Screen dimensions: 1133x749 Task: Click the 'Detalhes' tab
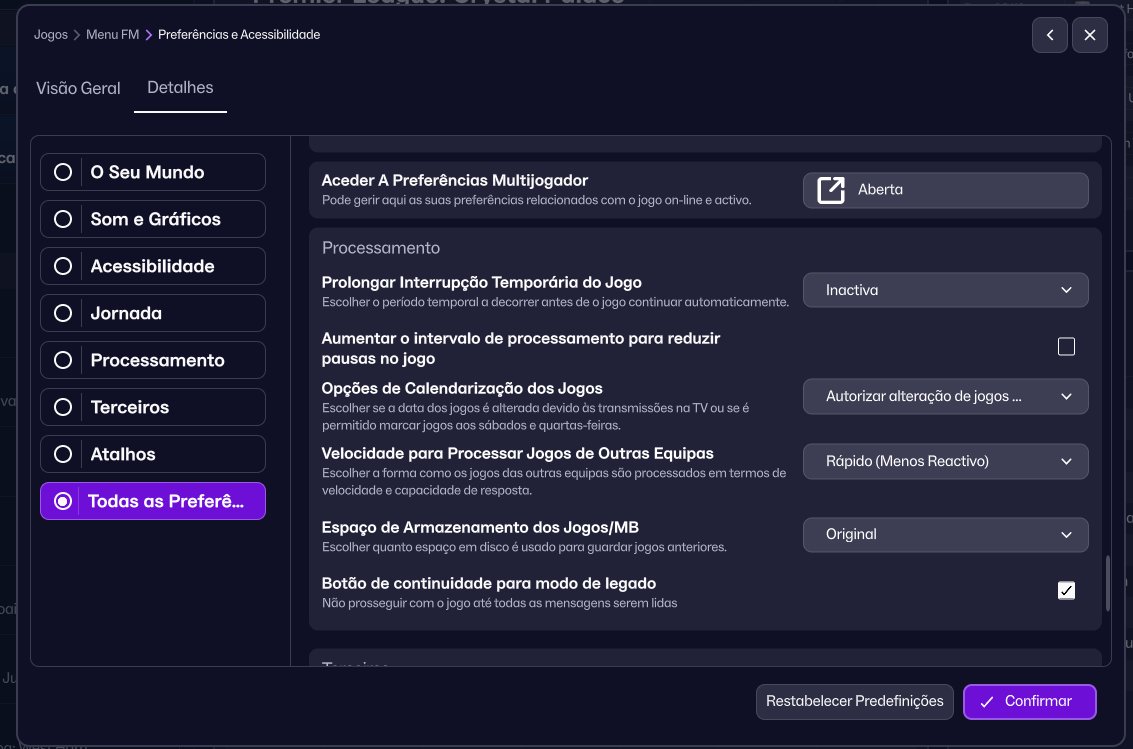[x=180, y=87]
